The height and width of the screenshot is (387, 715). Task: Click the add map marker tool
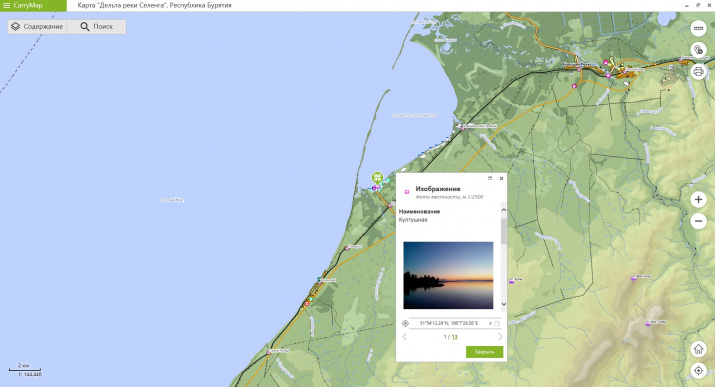[x=698, y=50]
